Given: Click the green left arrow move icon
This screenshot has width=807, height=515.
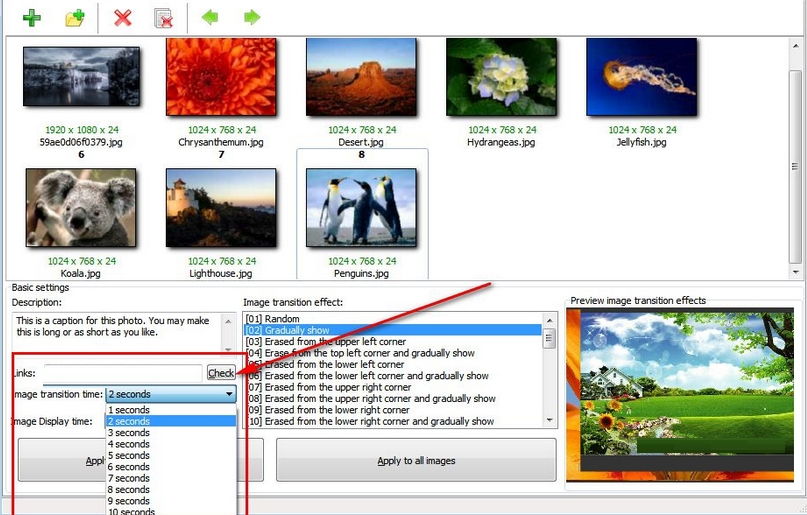Looking at the screenshot, I should pos(209,17).
